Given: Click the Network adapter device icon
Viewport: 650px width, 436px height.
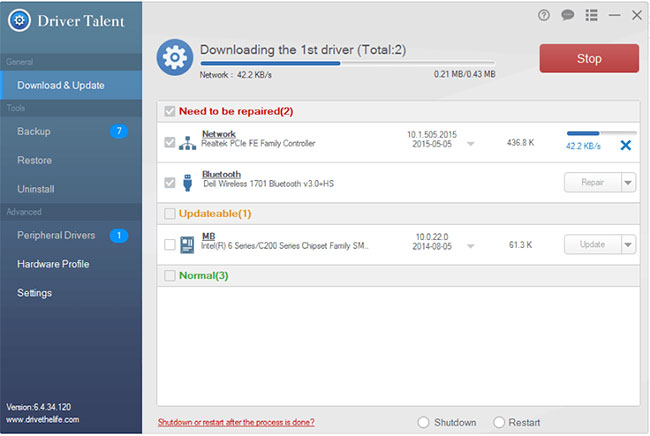Looking at the screenshot, I should tap(187, 143).
